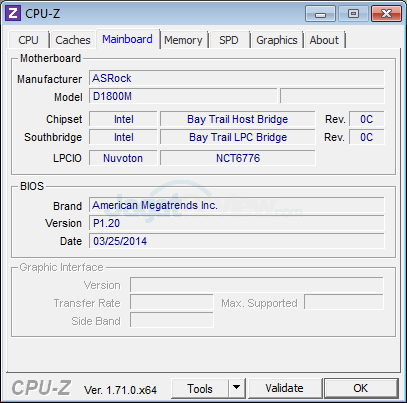This screenshot has height=403, width=407.
Task: Click the Graphic Interface Version field
Action: (x=257, y=285)
